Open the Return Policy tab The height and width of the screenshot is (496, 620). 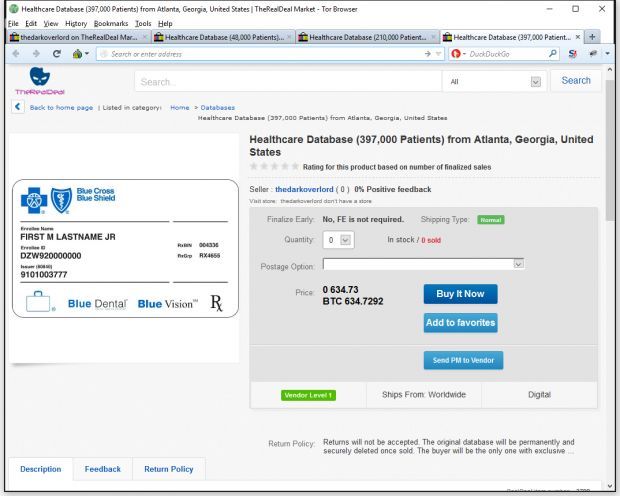pos(169,468)
